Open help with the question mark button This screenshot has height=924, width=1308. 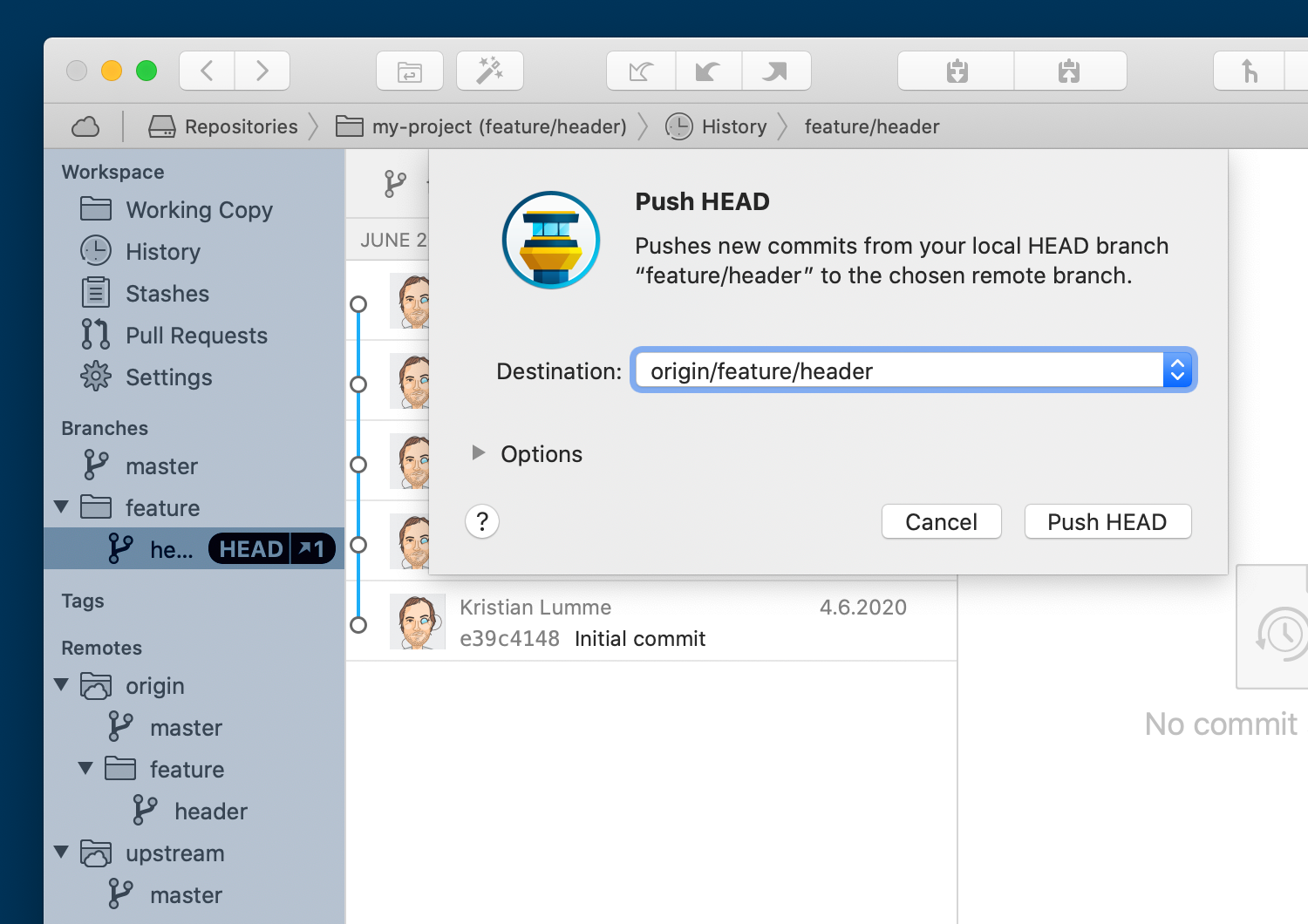click(x=482, y=522)
